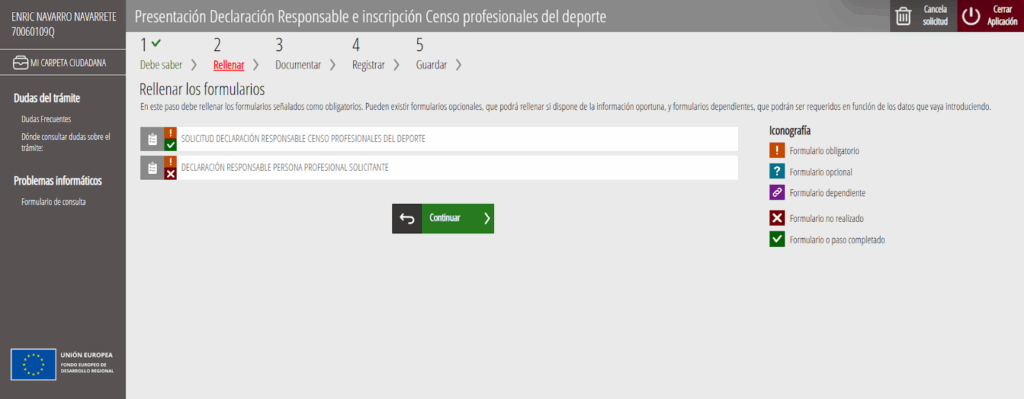
Task: Click the orange Formulario obligatorio legend icon
Action: click(777, 151)
